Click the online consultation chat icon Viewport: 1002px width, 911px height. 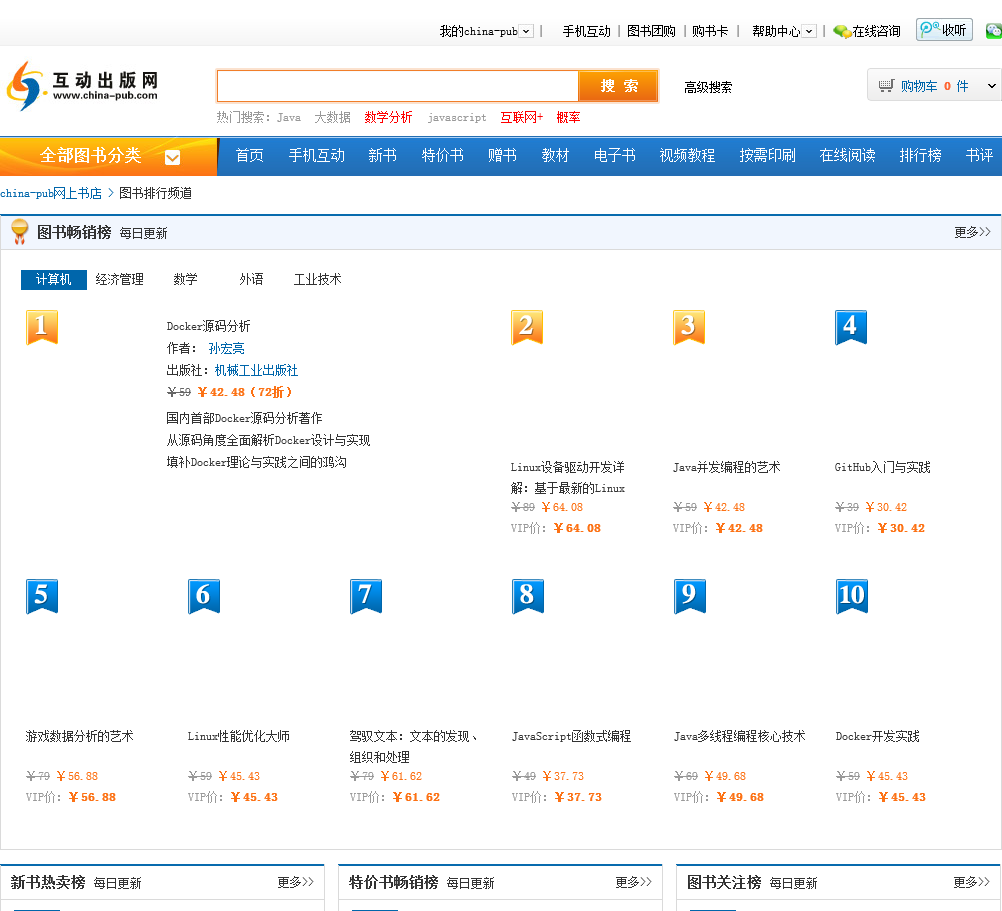tap(842, 31)
